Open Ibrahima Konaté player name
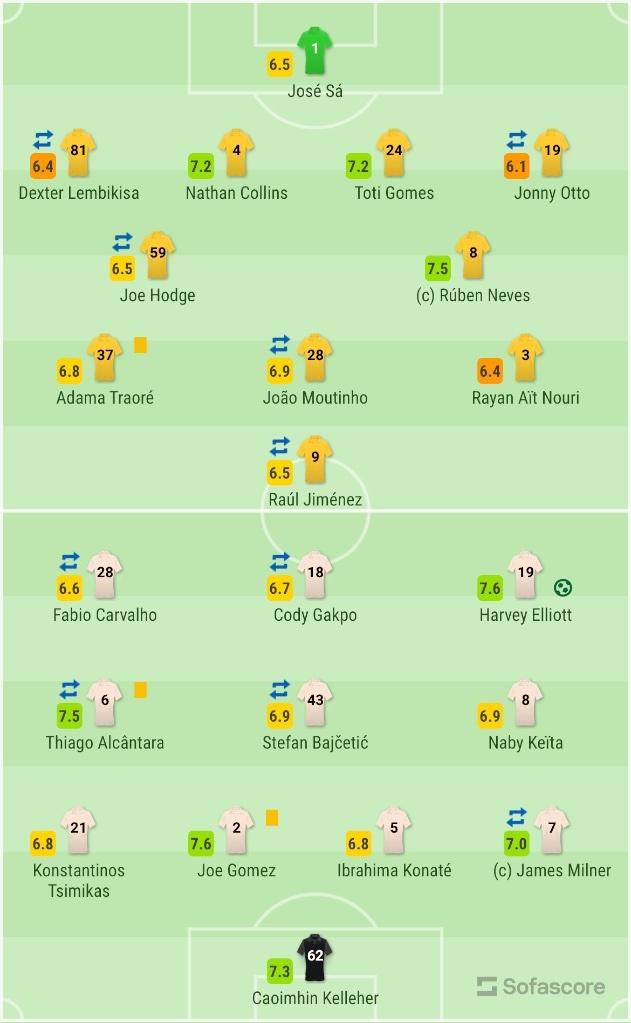This screenshot has width=631, height=1023. [x=394, y=871]
